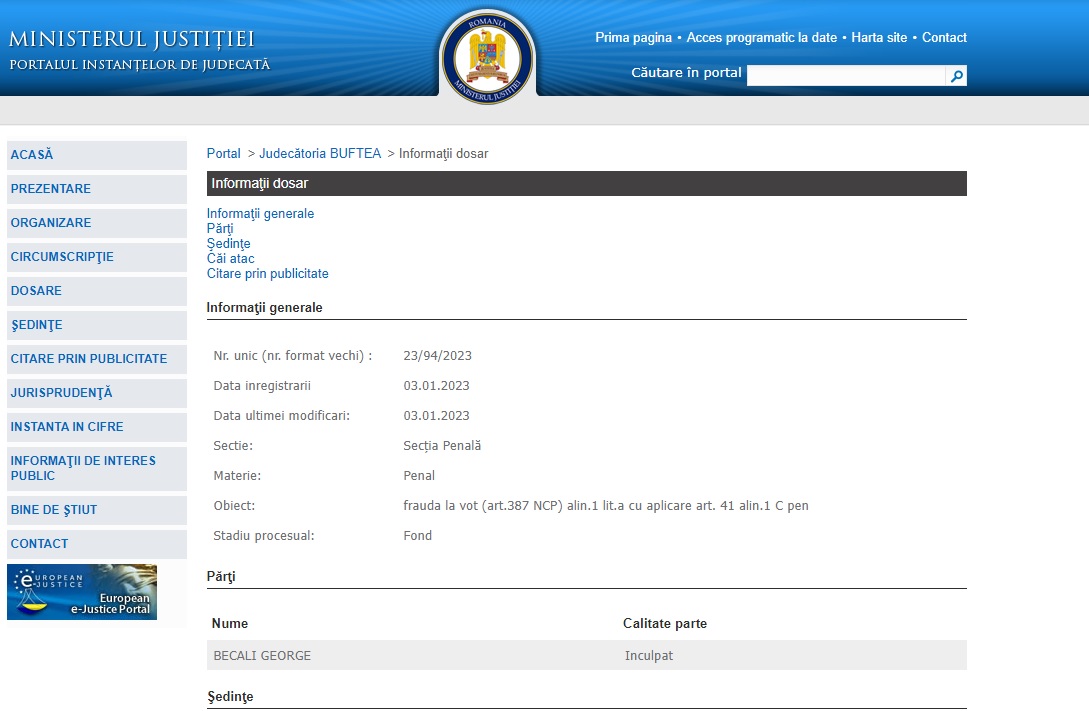This screenshot has height=711, width=1089.
Task: Click the Contact link in header
Action: [944, 37]
